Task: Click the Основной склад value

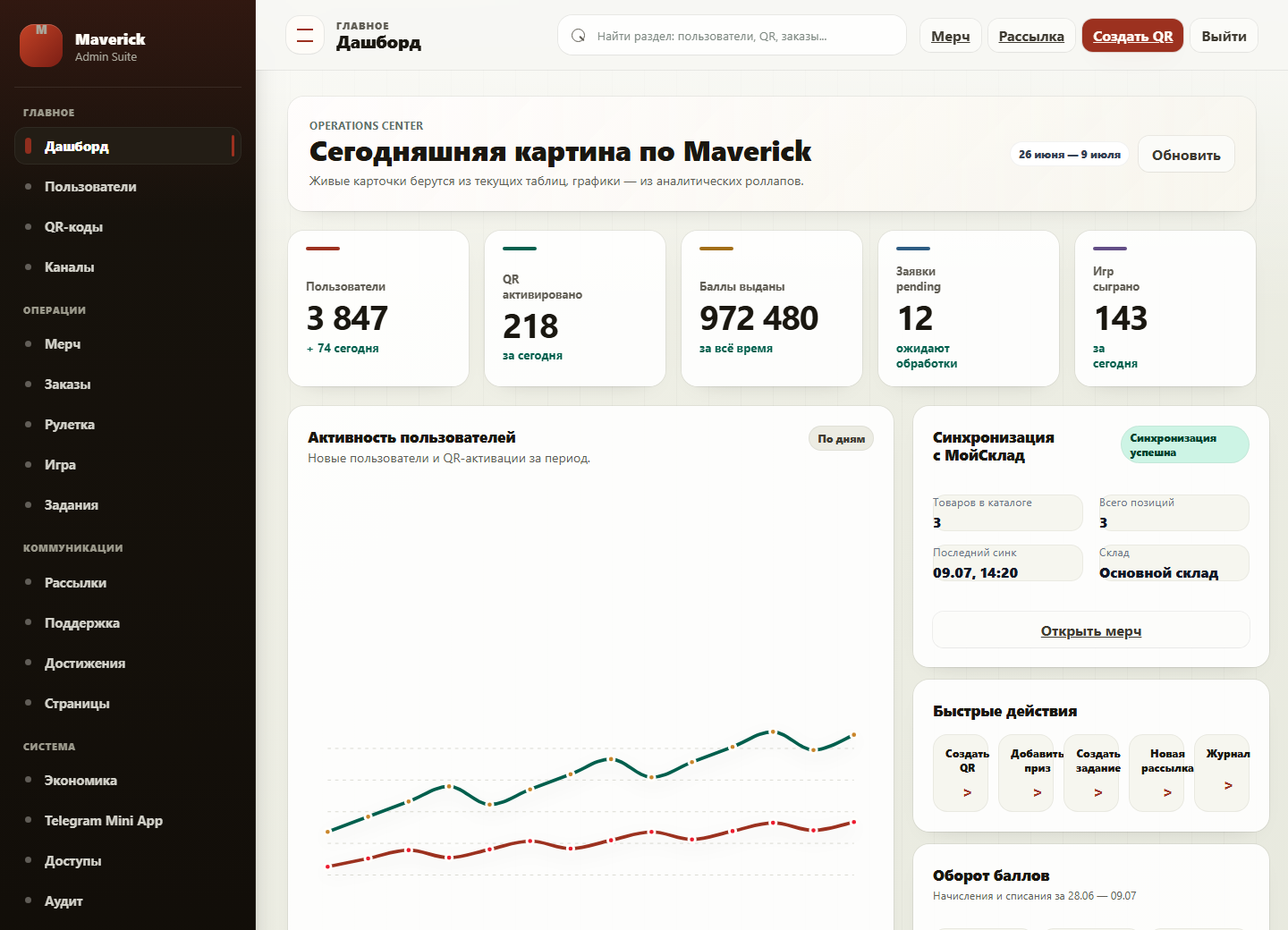Action: point(1158,572)
